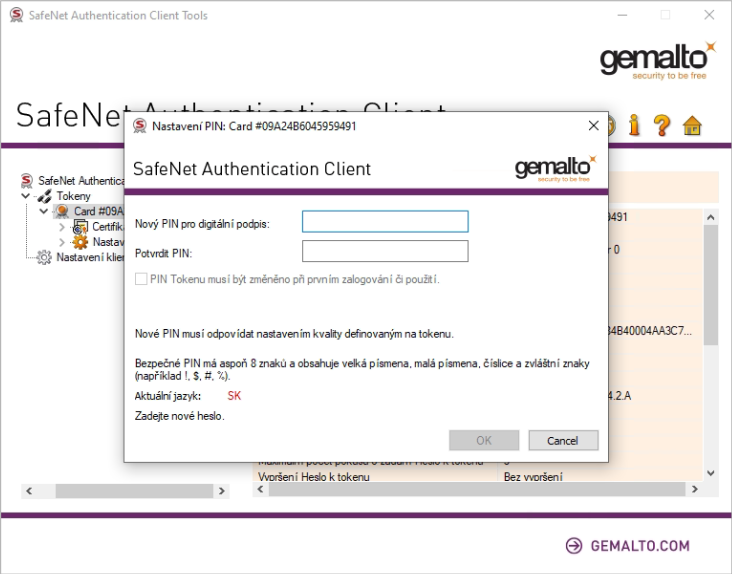
Task: Click right arrow of tree panel scrollbar
Action: click(x=222, y=491)
